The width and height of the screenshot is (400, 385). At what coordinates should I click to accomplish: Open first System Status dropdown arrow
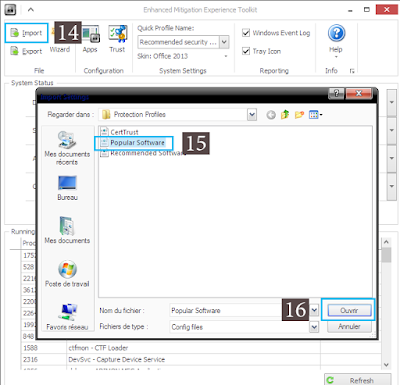coord(392,102)
